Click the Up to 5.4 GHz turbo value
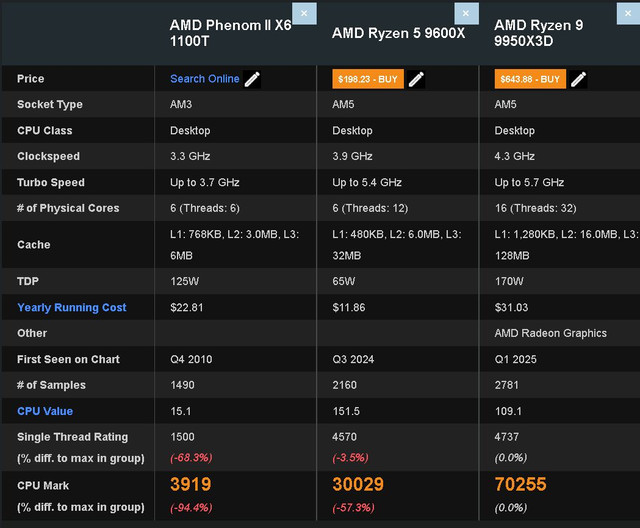The image size is (640, 528). pyautogui.click(x=367, y=182)
